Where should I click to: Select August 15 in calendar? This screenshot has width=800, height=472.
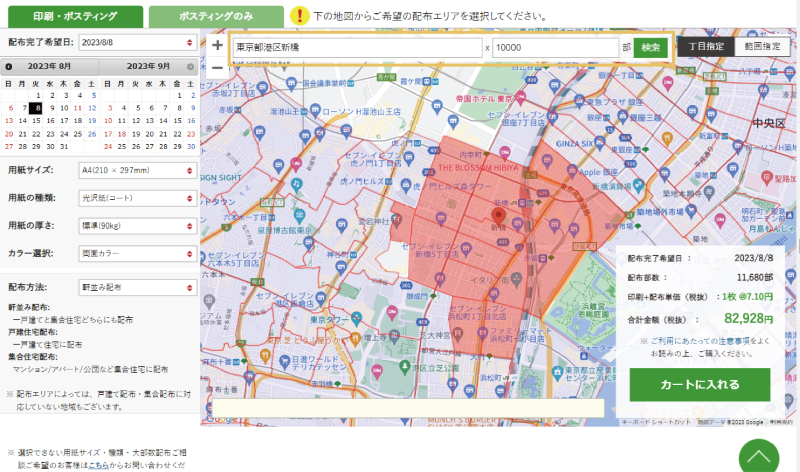[x=36, y=121]
